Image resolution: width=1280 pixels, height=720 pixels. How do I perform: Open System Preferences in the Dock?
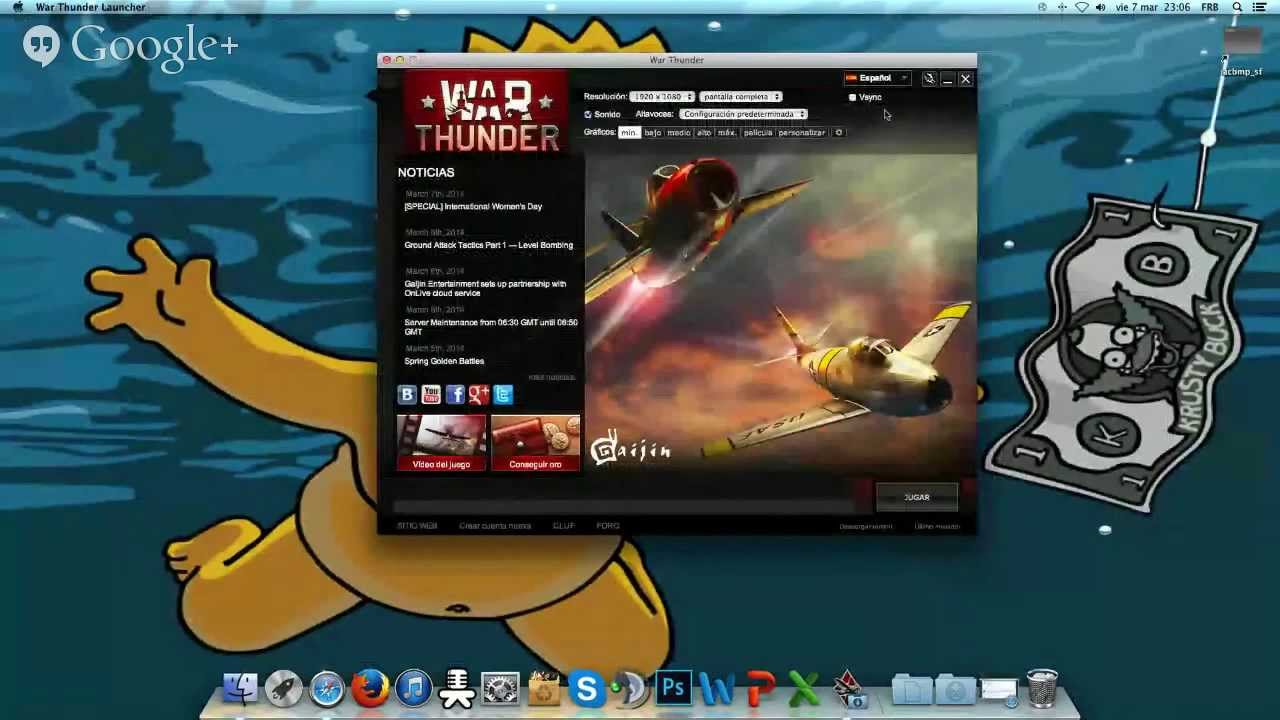(x=500, y=688)
